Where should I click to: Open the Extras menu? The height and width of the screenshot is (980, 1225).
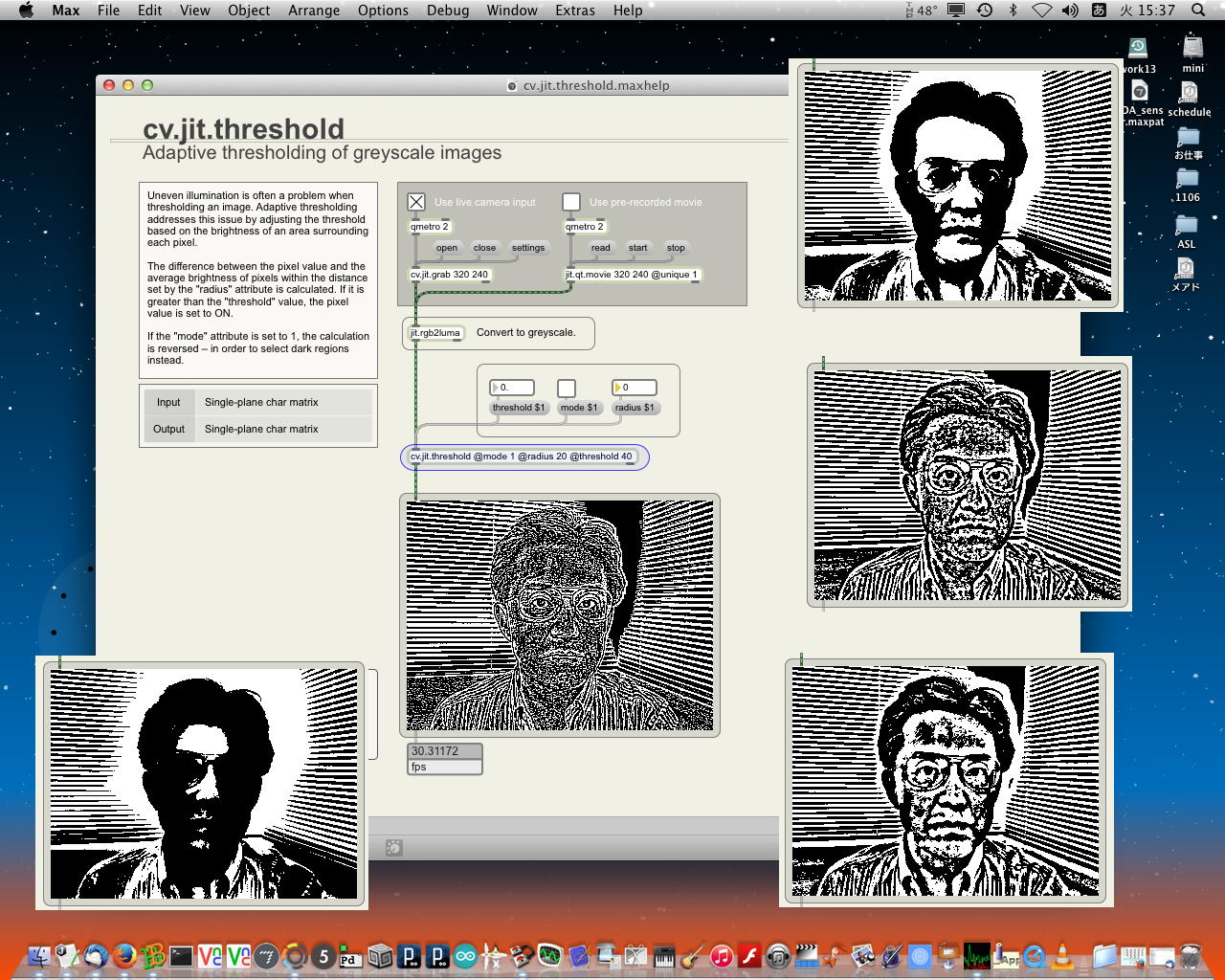tap(574, 11)
